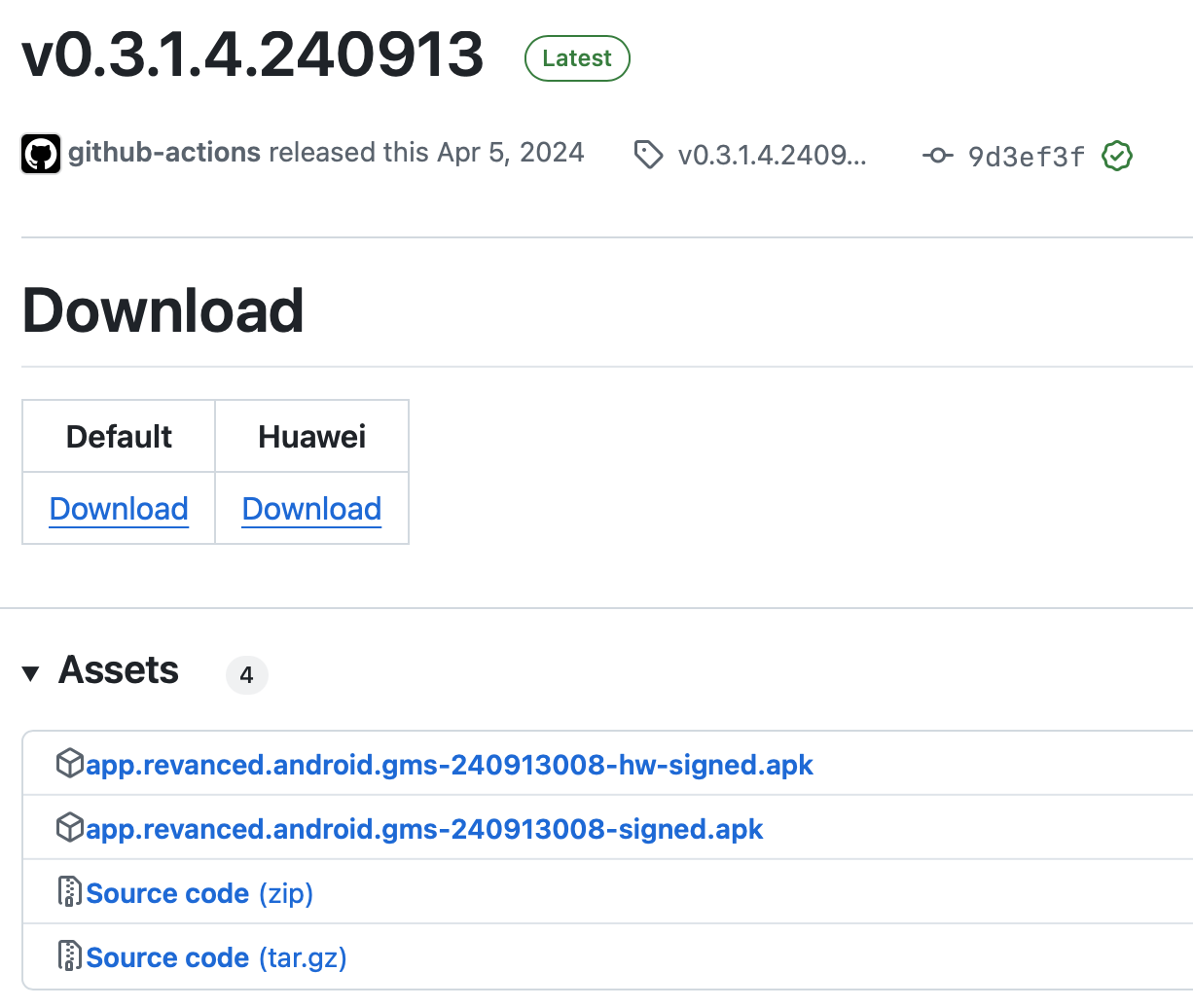Open commit 9d3ef3f
This screenshot has height=1008, width=1193.
tap(1026, 157)
